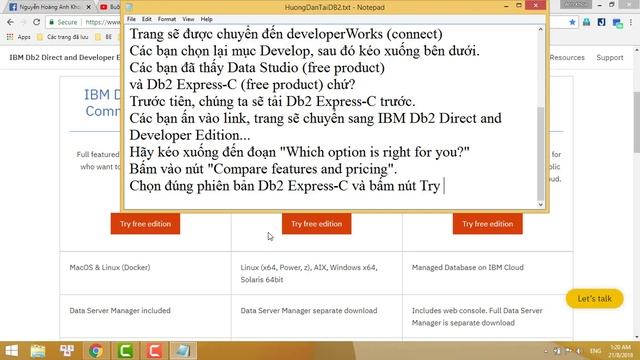Click Try free edition under MacOS & Linux column
The image size is (640, 360).
coord(145,224)
